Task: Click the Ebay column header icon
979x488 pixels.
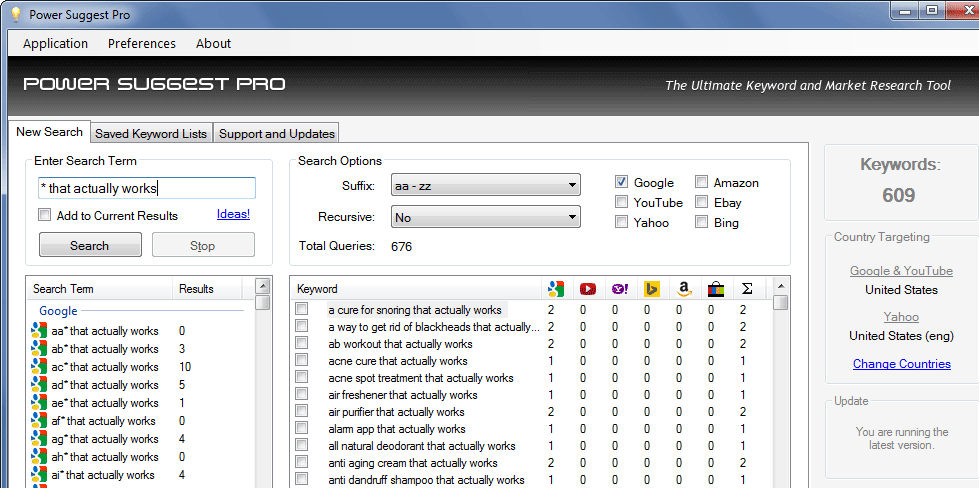Action: [x=715, y=289]
